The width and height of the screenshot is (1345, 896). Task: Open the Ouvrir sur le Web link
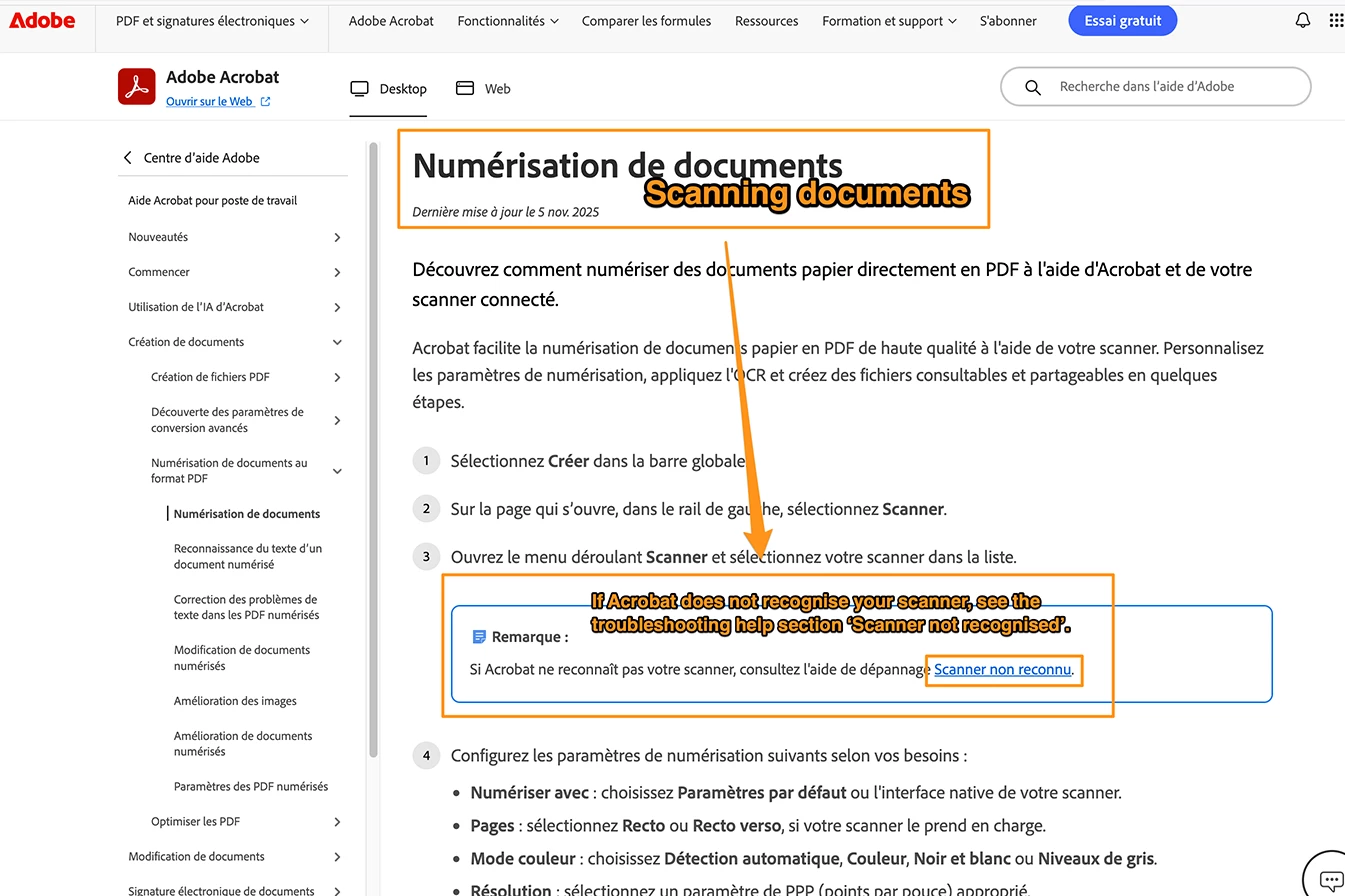[x=218, y=101]
